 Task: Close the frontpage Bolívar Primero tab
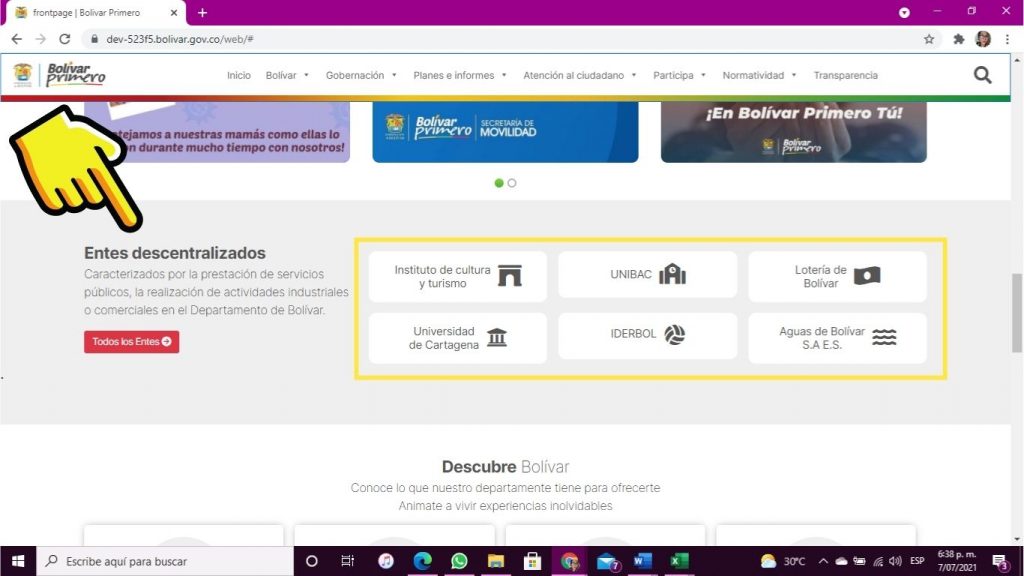click(174, 12)
